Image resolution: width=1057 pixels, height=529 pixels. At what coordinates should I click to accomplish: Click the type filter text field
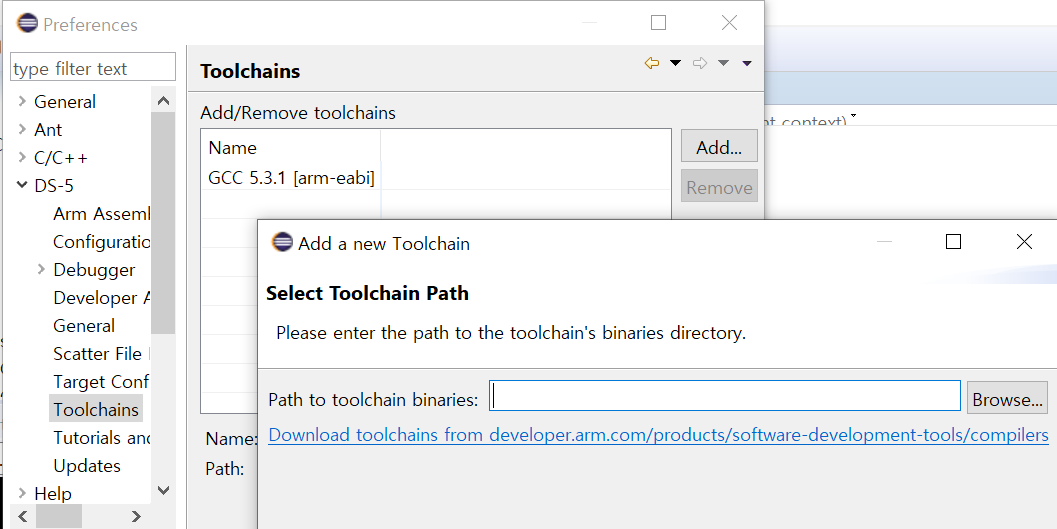[93, 68]
